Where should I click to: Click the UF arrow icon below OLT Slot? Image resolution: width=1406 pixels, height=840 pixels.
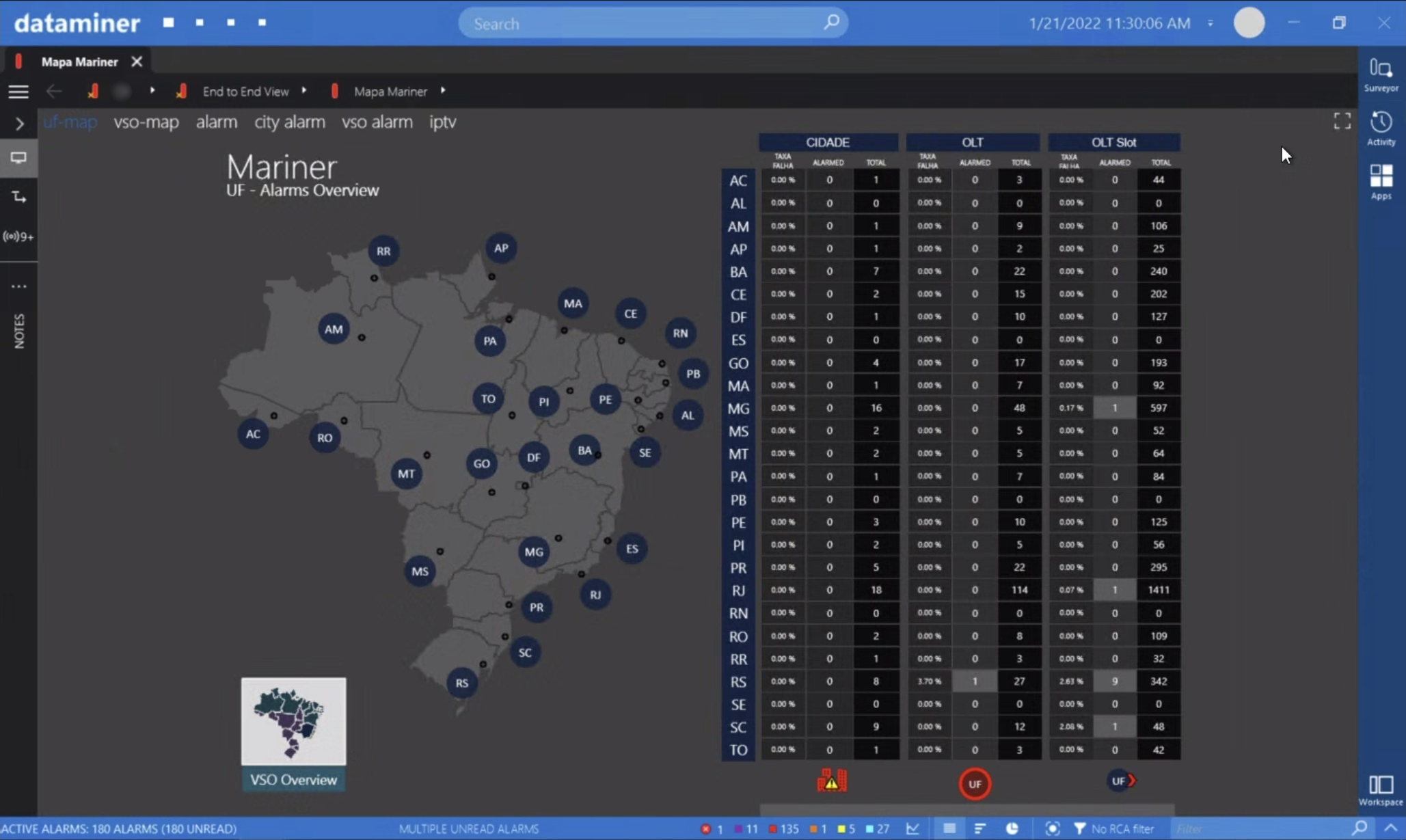pos(1121,781)
